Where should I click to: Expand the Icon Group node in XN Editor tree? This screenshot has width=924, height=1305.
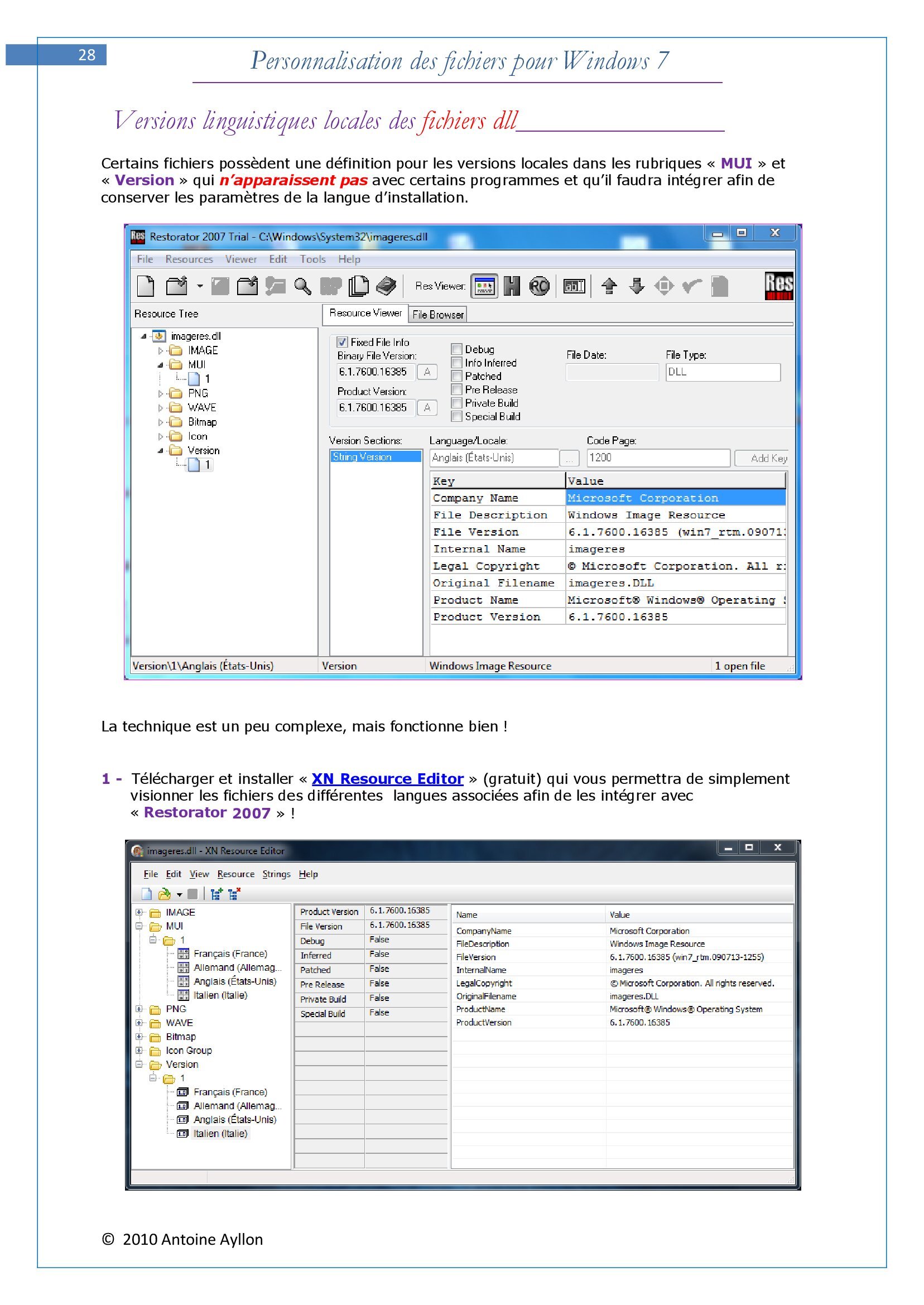pyautogui.click(x=139, y=1050)
